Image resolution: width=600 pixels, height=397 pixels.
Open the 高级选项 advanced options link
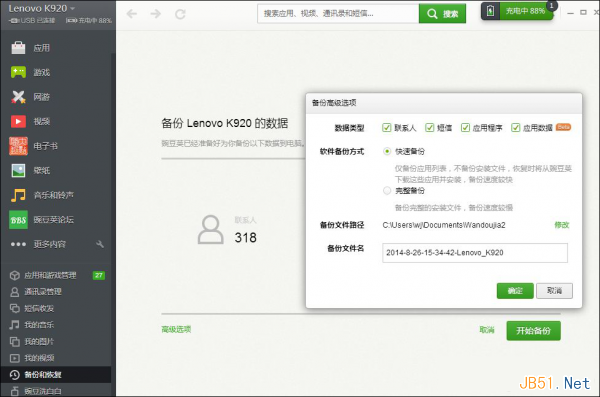[x=176, y=329]
